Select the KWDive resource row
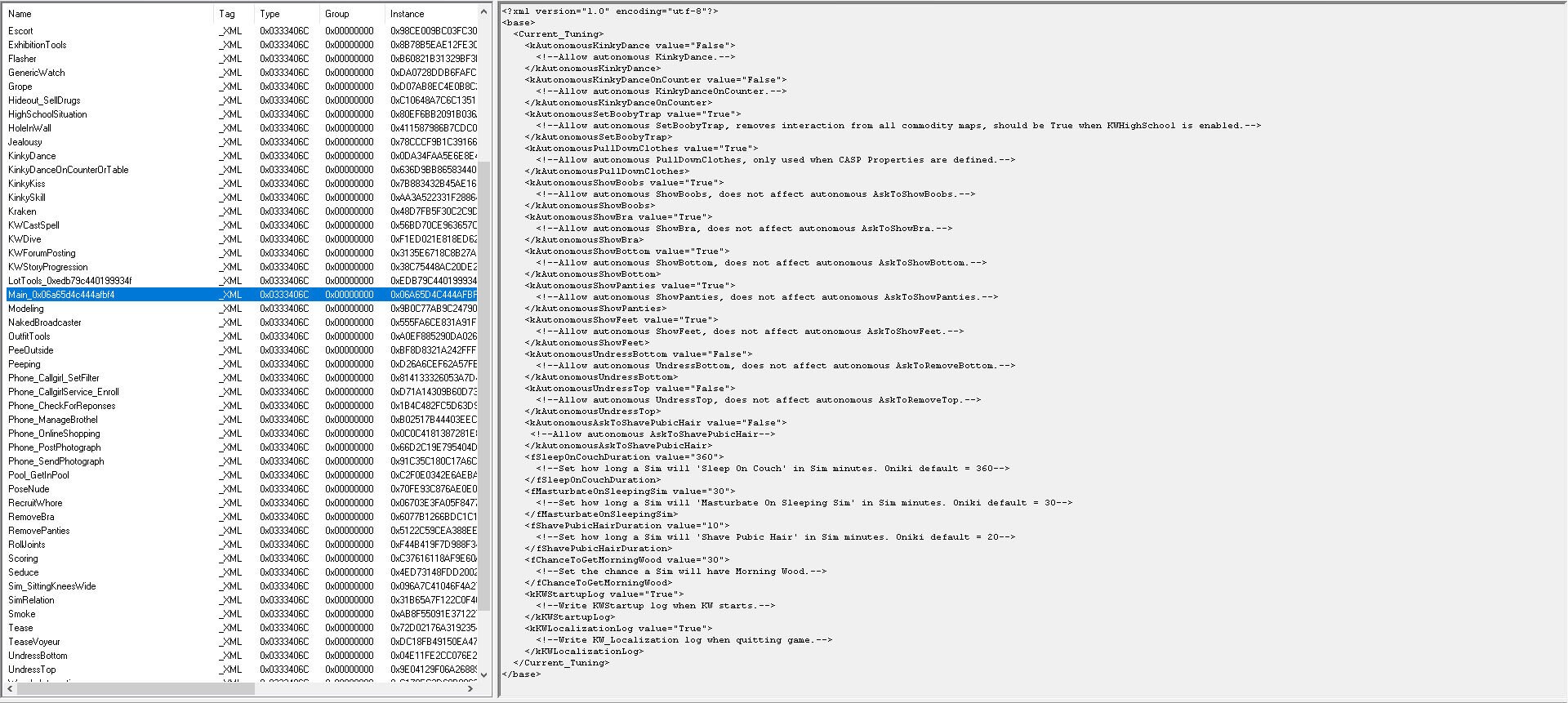Image resolution: width=1568 pixels, height=703 pixels. pyautogui.click(x=242, y=239)
